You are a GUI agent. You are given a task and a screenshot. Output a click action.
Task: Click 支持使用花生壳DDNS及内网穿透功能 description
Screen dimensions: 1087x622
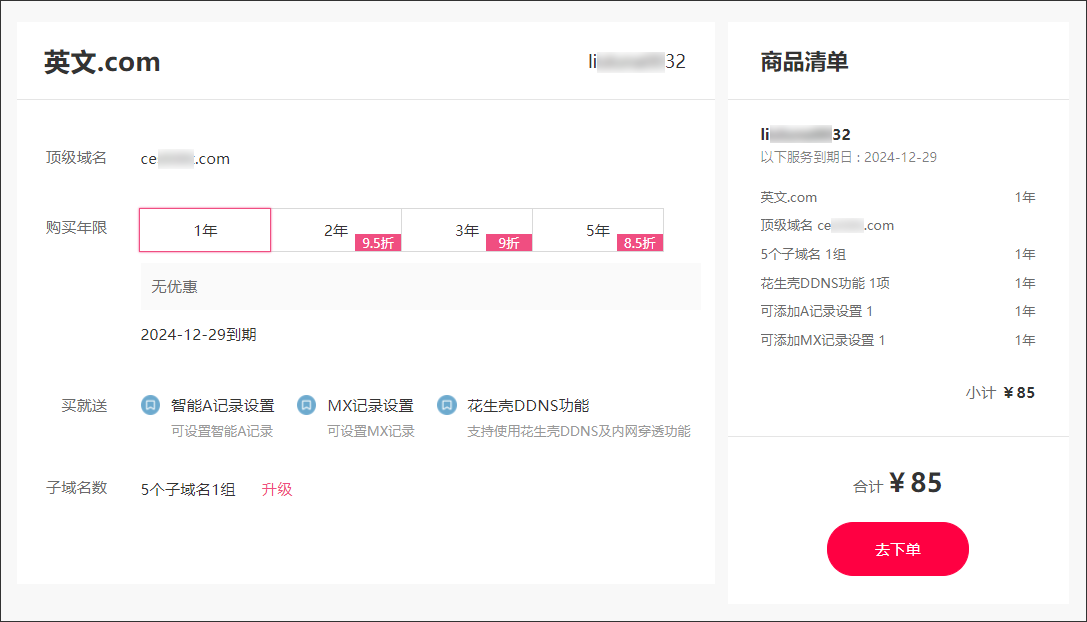click(x=579, y=431)
